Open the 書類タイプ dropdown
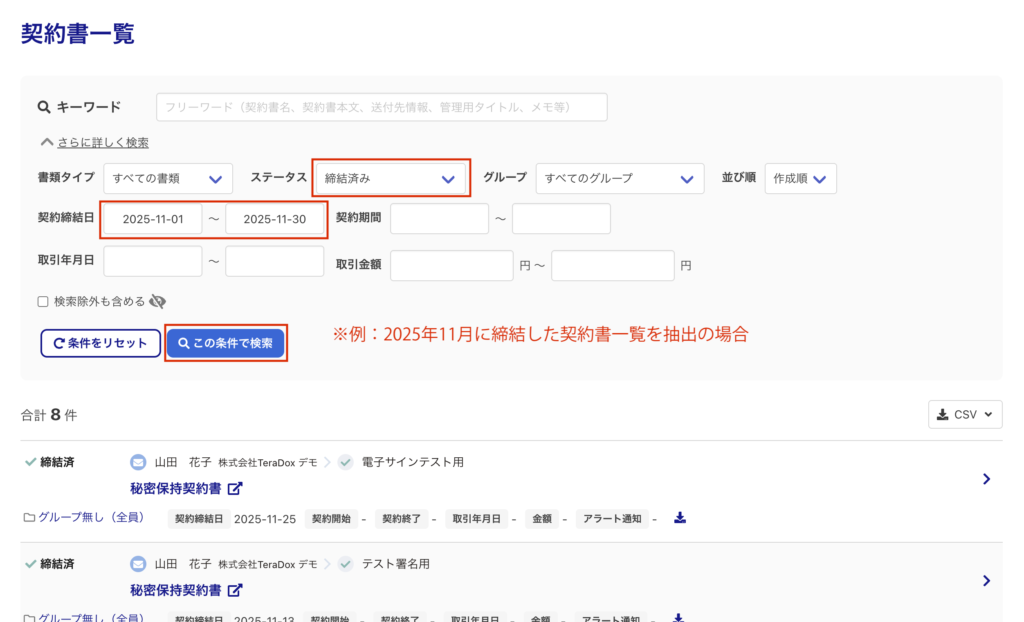The image size is (1024, 622). pyautogui.click(x=168, y=178)
